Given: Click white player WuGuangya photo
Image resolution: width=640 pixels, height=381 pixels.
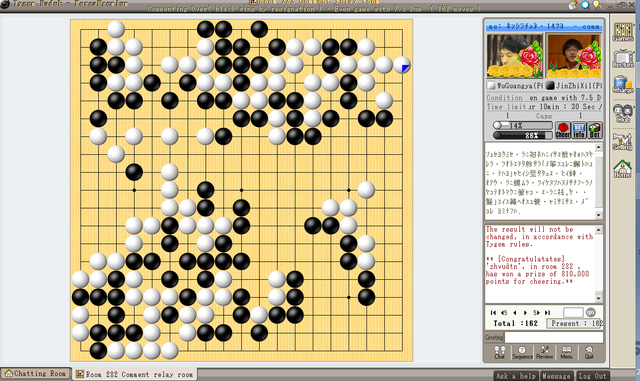Looking at the screenshot, I should click(515, 56).
